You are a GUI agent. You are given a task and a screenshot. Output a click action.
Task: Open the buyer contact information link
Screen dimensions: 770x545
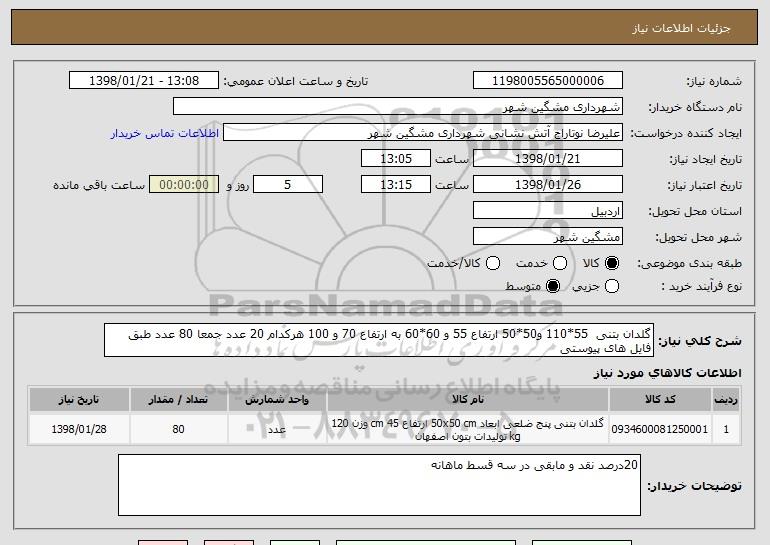pyautogui.click(x=165, y=133)
